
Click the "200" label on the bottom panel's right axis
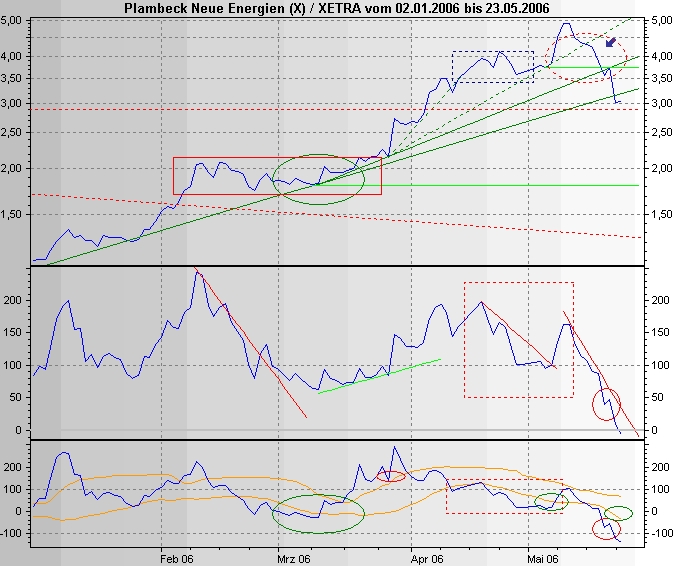(660, 467)
